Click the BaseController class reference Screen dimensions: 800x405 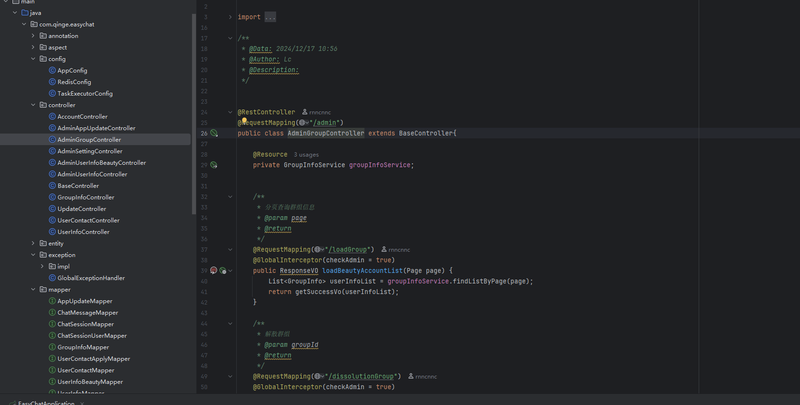click(x=425, y=133)
